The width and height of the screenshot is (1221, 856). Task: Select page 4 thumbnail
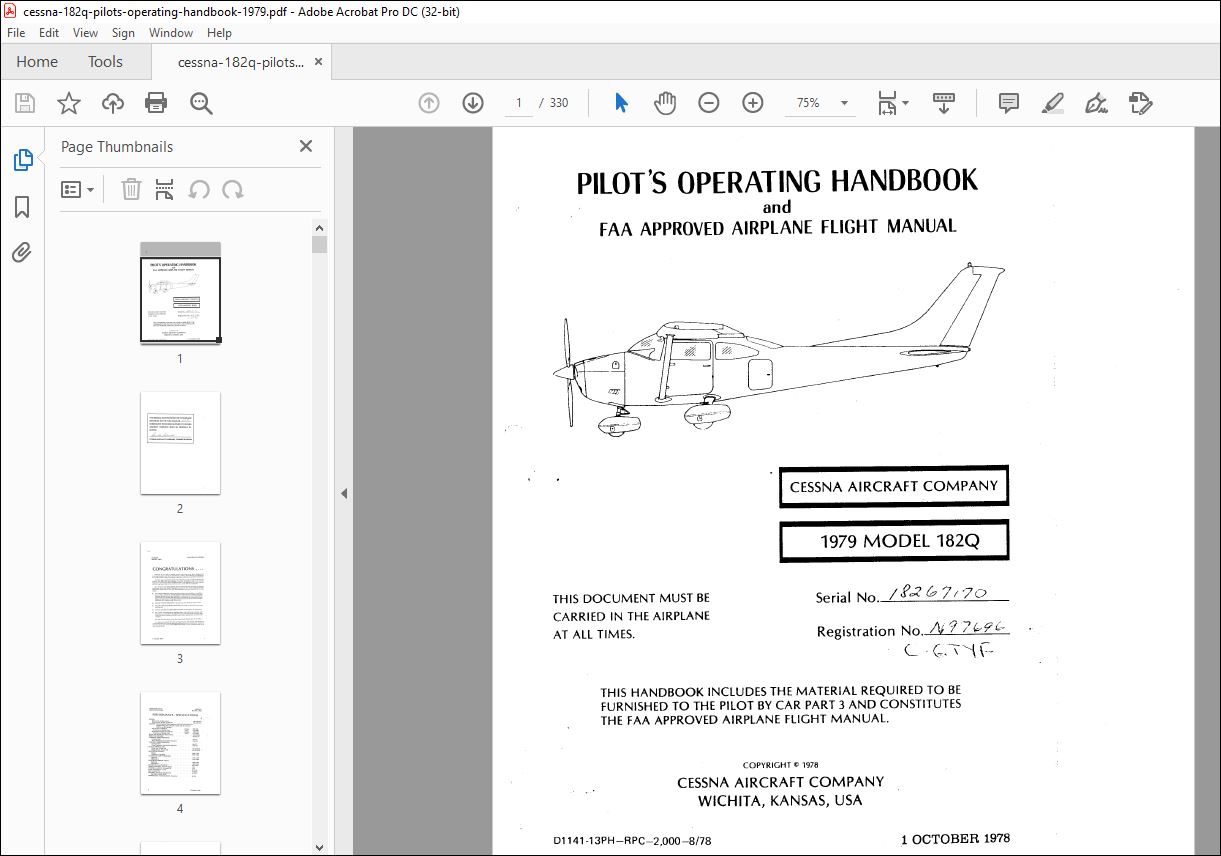pyautogui.click(x=180, y=743)
